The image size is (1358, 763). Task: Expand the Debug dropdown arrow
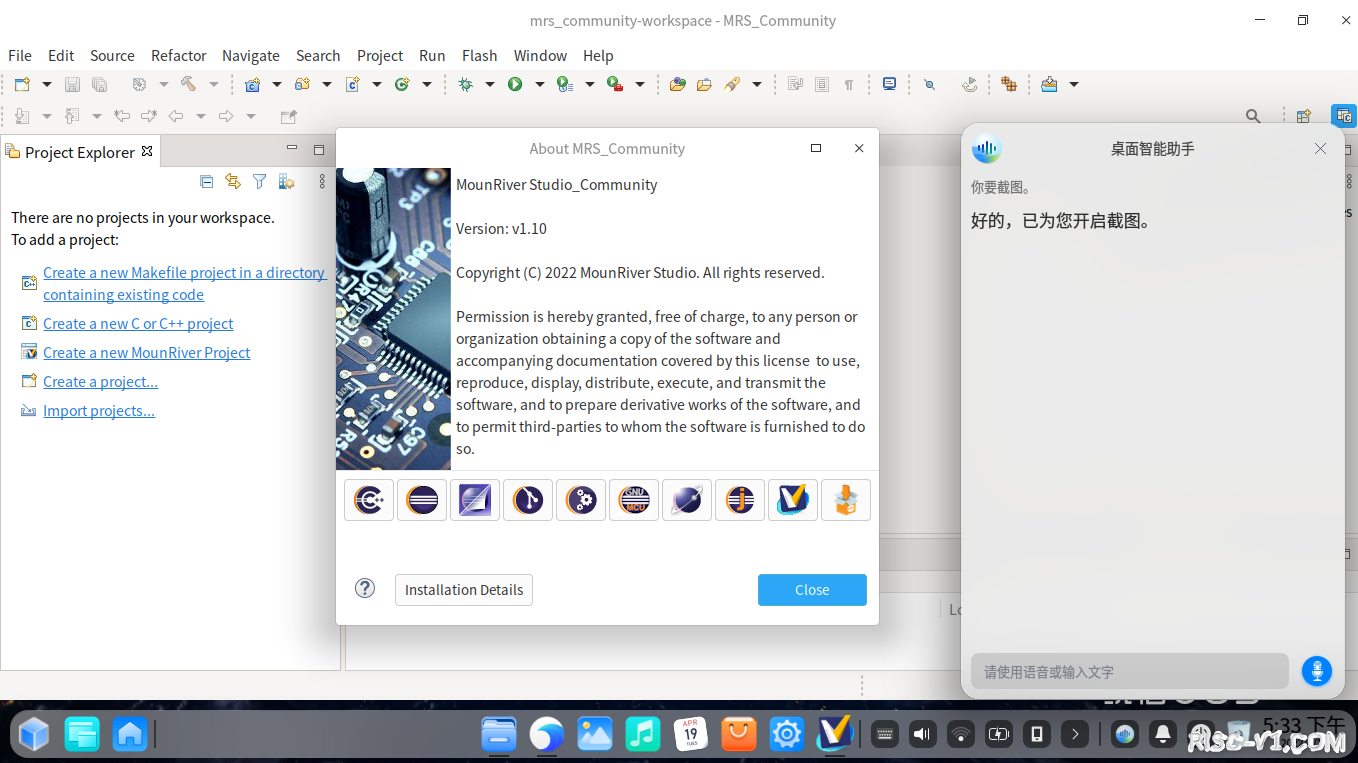(490, 85)
